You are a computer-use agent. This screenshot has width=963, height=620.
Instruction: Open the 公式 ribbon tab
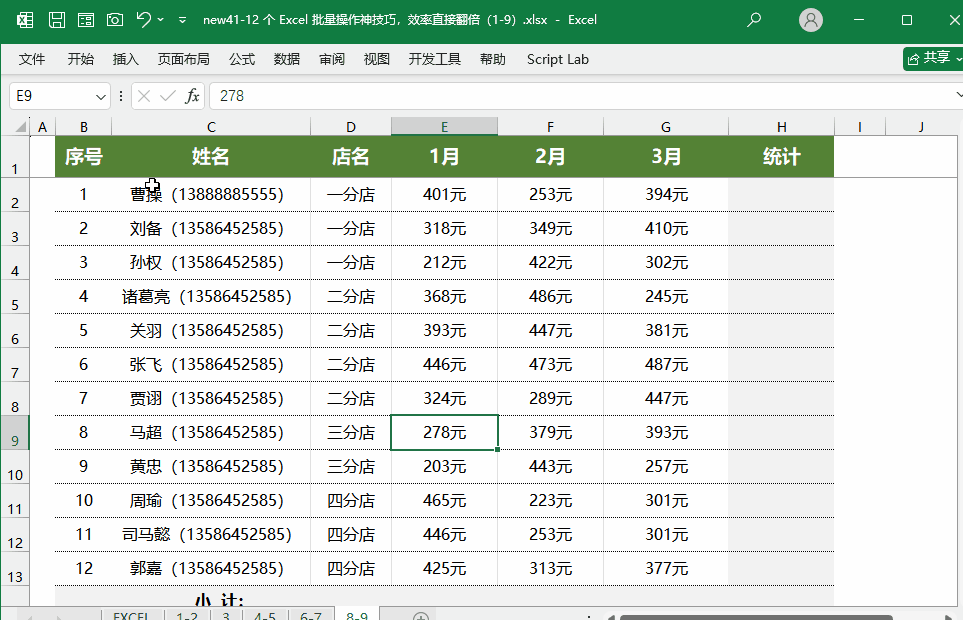coord(242,60)
